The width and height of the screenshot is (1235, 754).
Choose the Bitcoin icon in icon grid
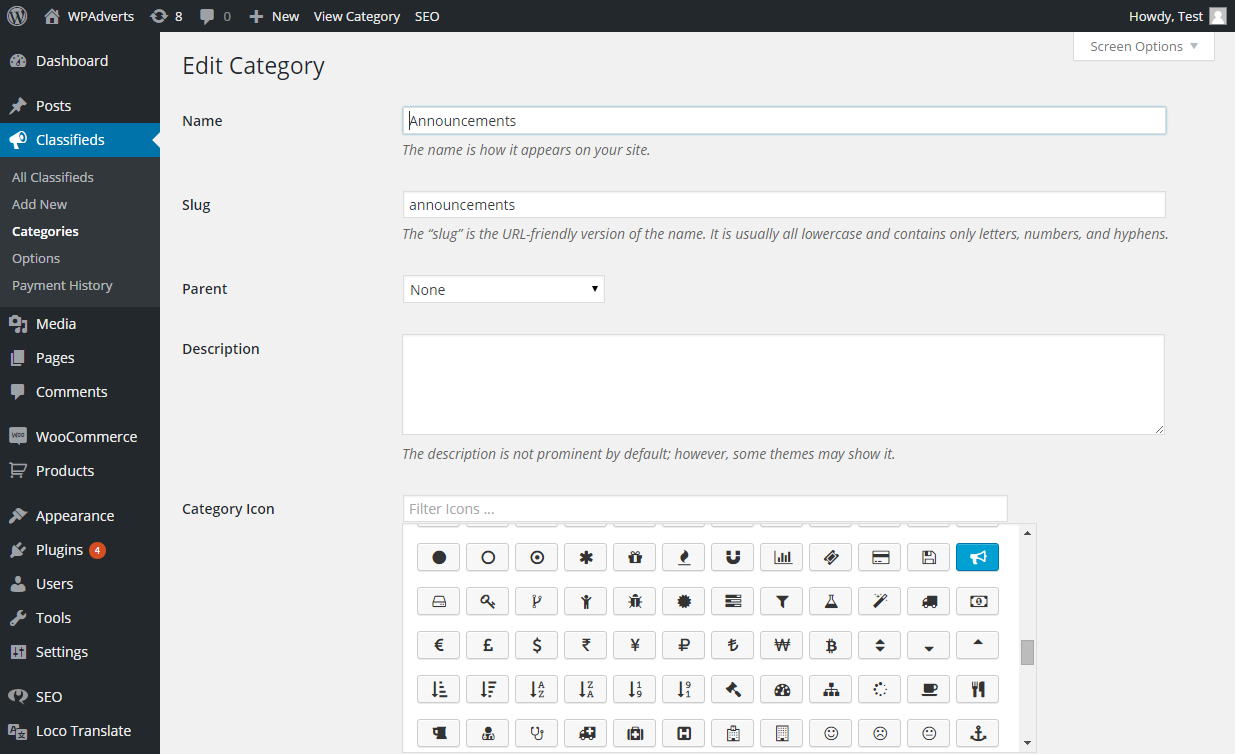(x=831, y=645)
